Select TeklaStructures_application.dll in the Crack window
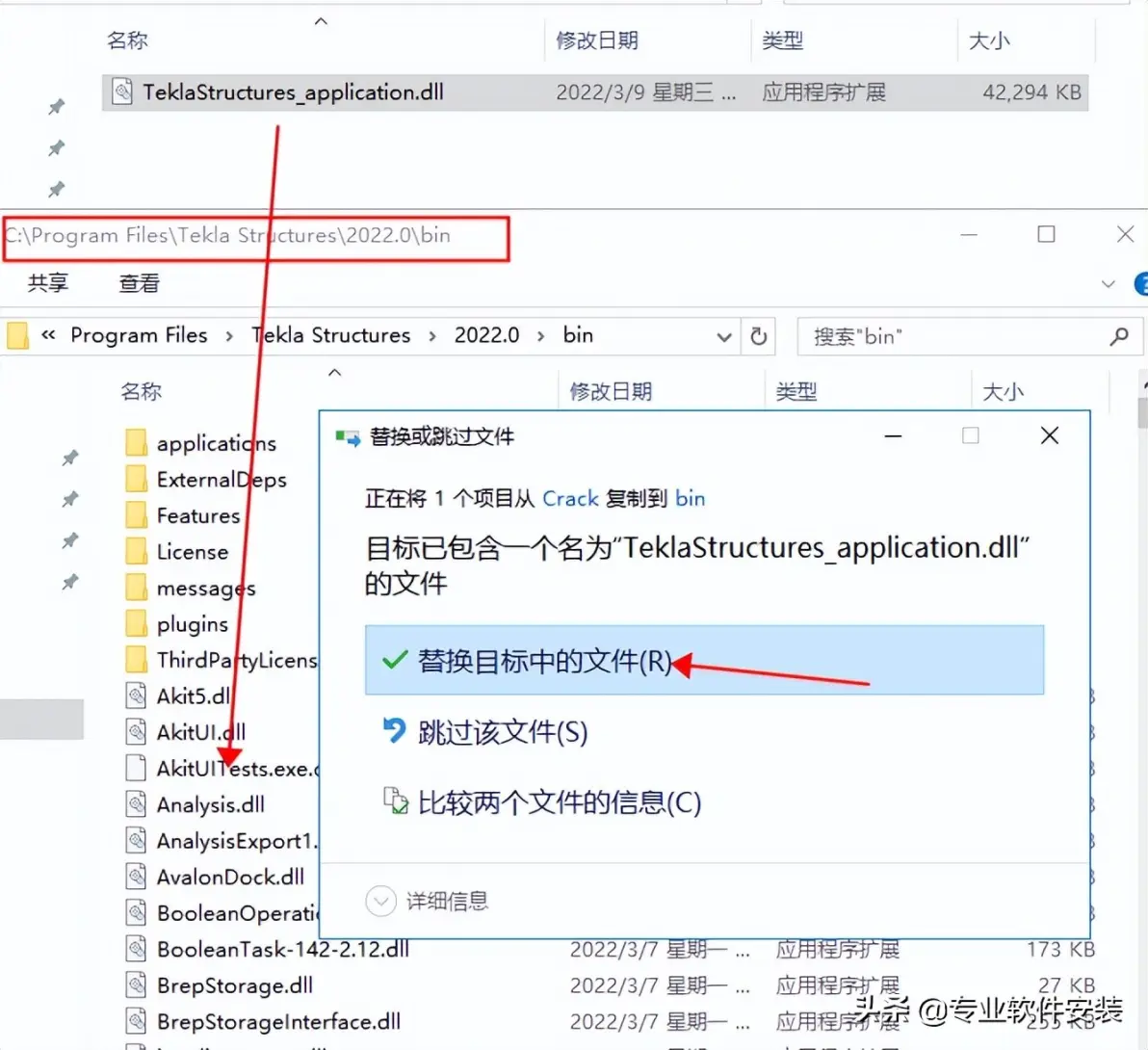Viewport: 1148px width, 1050px height. click(594, 92)
